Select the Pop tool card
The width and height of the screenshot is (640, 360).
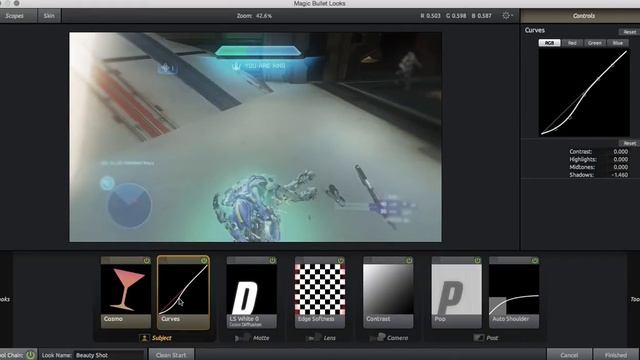coord(456,293)
